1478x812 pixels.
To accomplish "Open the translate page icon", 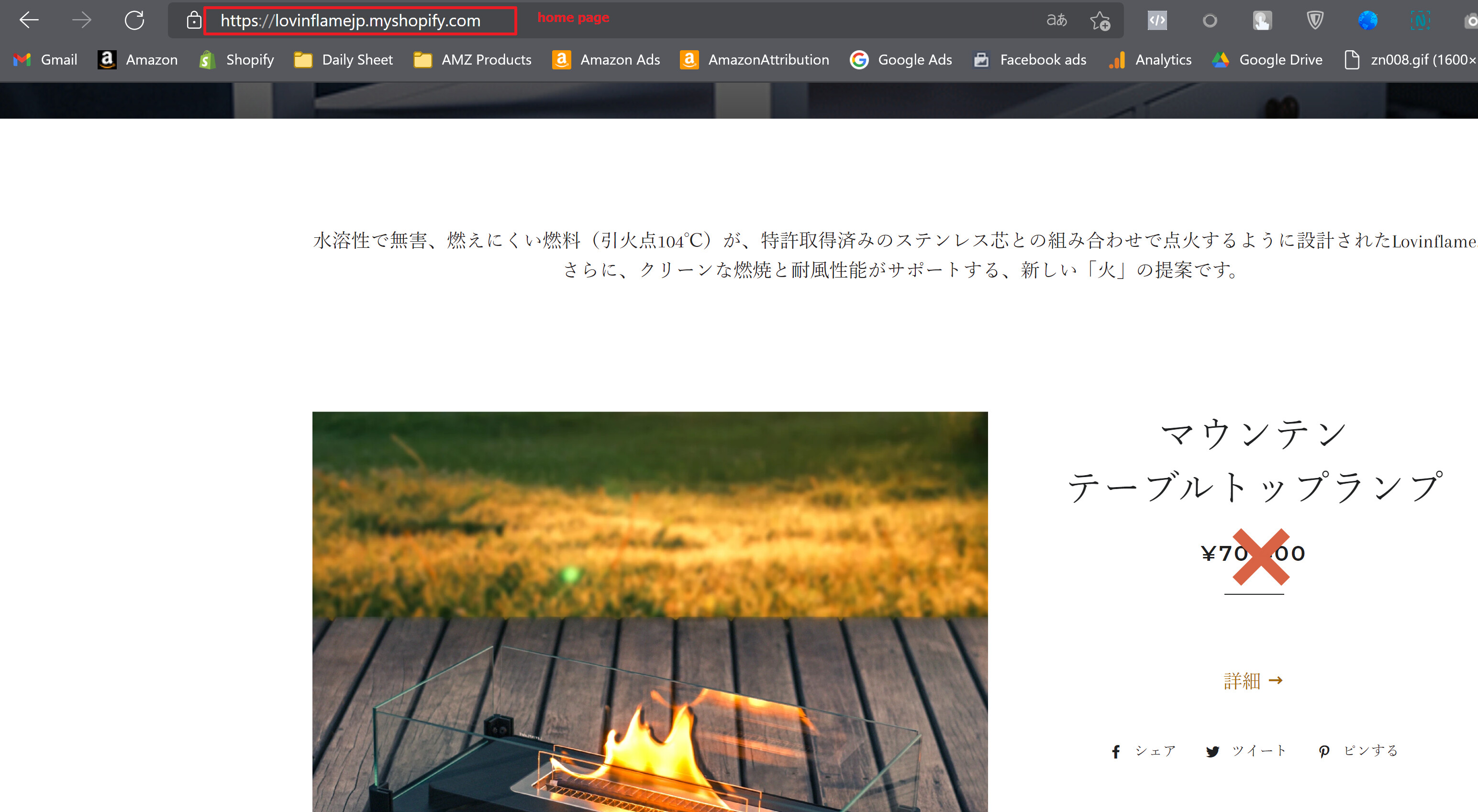I will pyautogui.click(x=1056, y=21).
